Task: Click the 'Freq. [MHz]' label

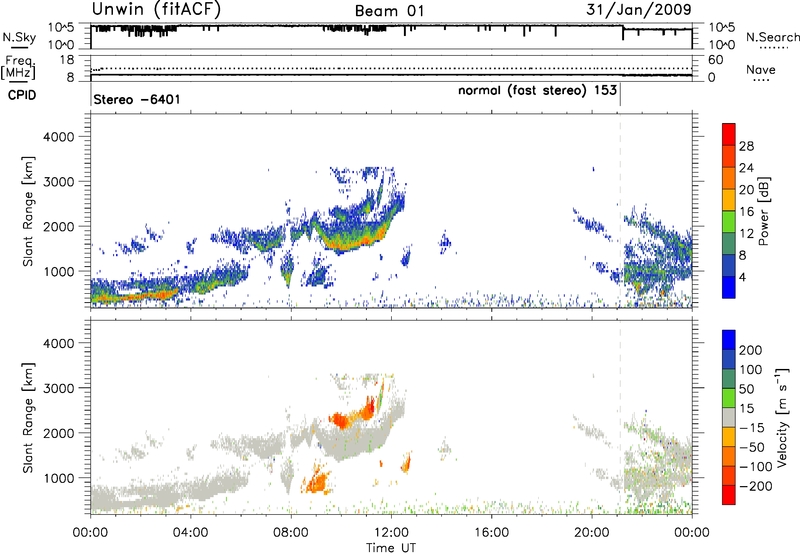Action: [18, 68]
